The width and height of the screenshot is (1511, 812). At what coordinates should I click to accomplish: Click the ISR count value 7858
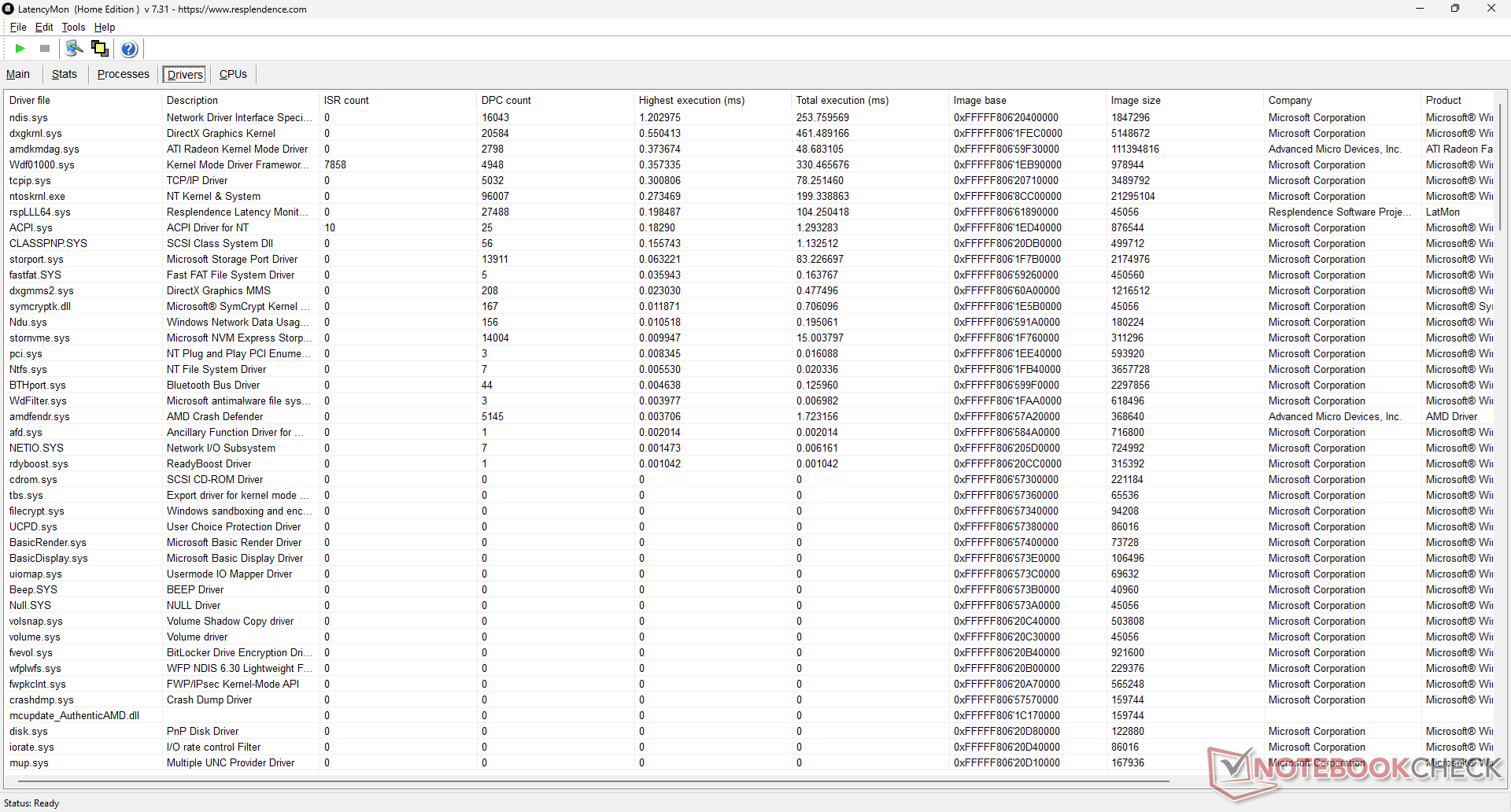coord(334,164)
